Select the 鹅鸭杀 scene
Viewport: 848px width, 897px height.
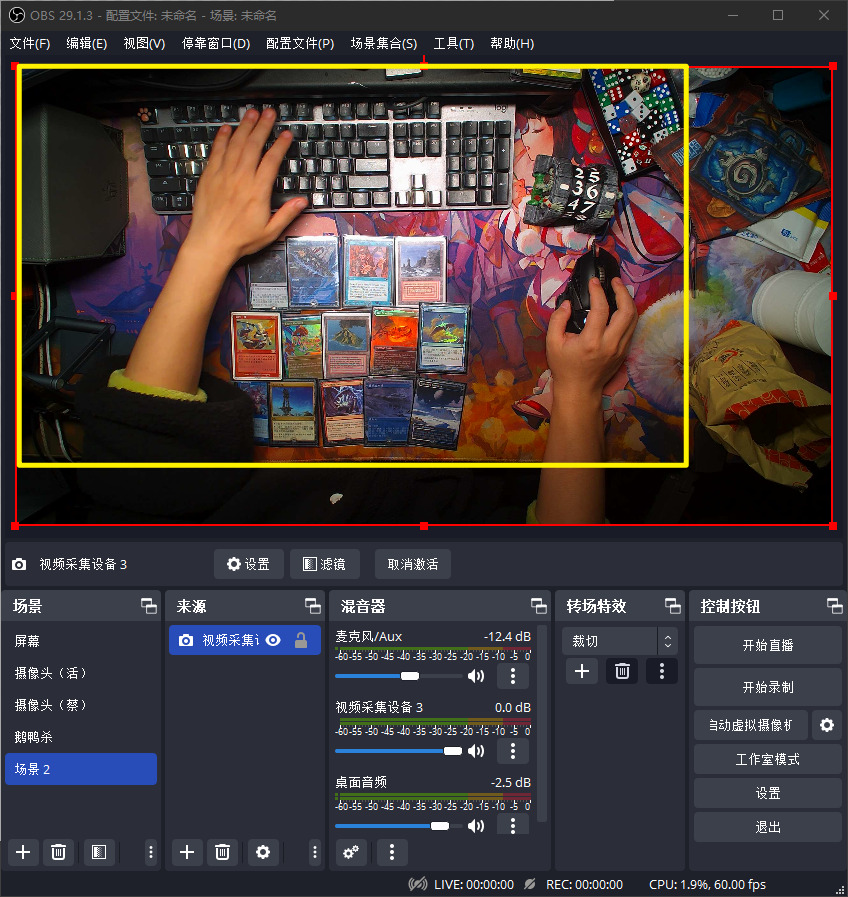pyautogui.click(x=81, y=737)
